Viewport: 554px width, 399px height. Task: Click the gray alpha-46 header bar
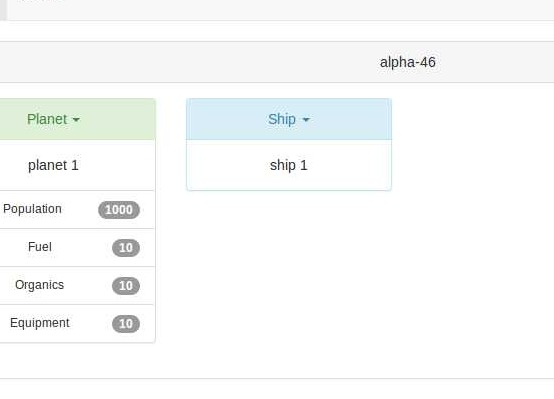[277, 62]
